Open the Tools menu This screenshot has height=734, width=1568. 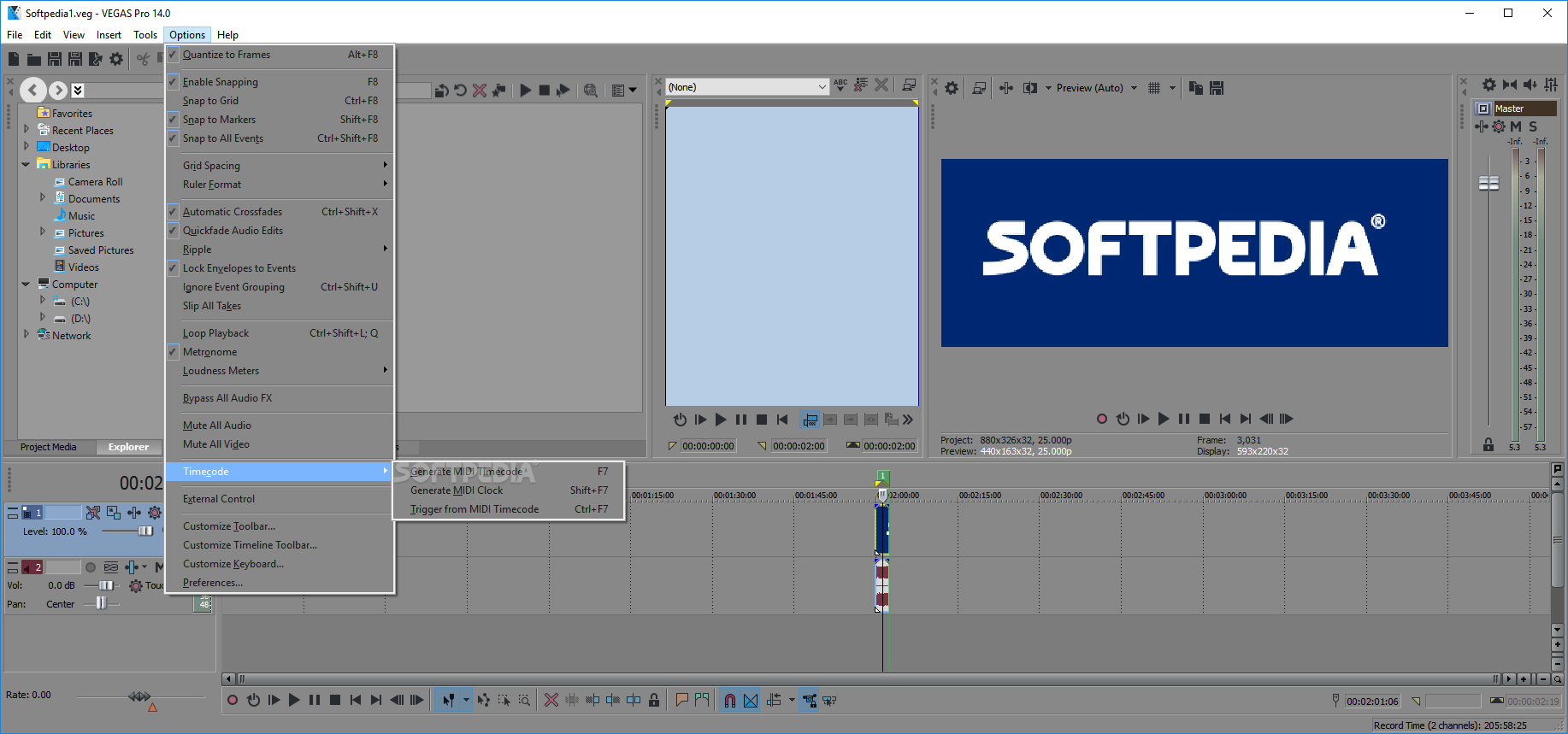tap(145, 35)
